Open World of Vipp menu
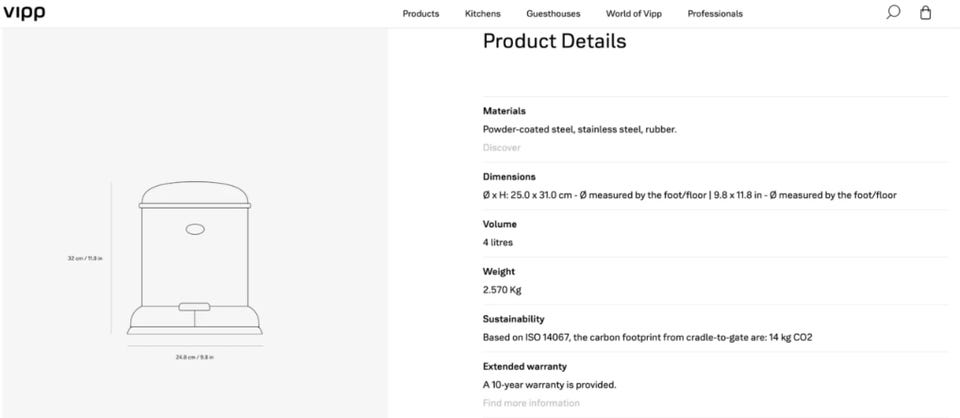The width and height of the screenshot is (960, 418). pos(633,14)
